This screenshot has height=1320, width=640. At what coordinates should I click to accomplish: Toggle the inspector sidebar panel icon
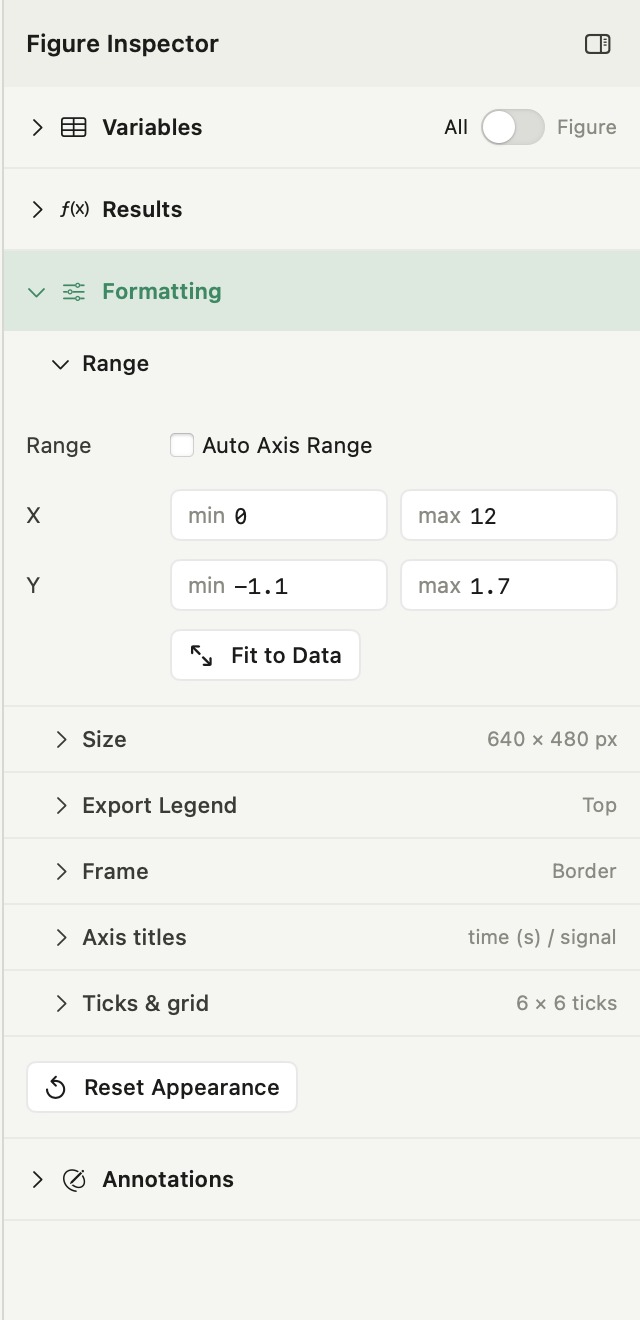point(597,44)
